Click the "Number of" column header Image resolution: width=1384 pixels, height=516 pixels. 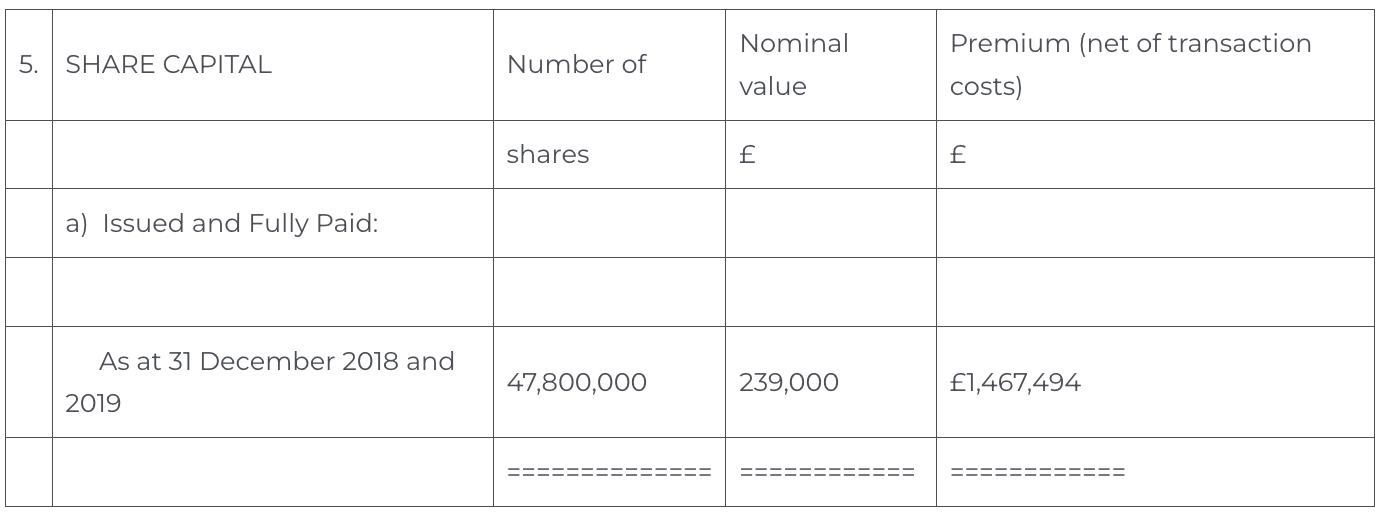tap(576, 65)
